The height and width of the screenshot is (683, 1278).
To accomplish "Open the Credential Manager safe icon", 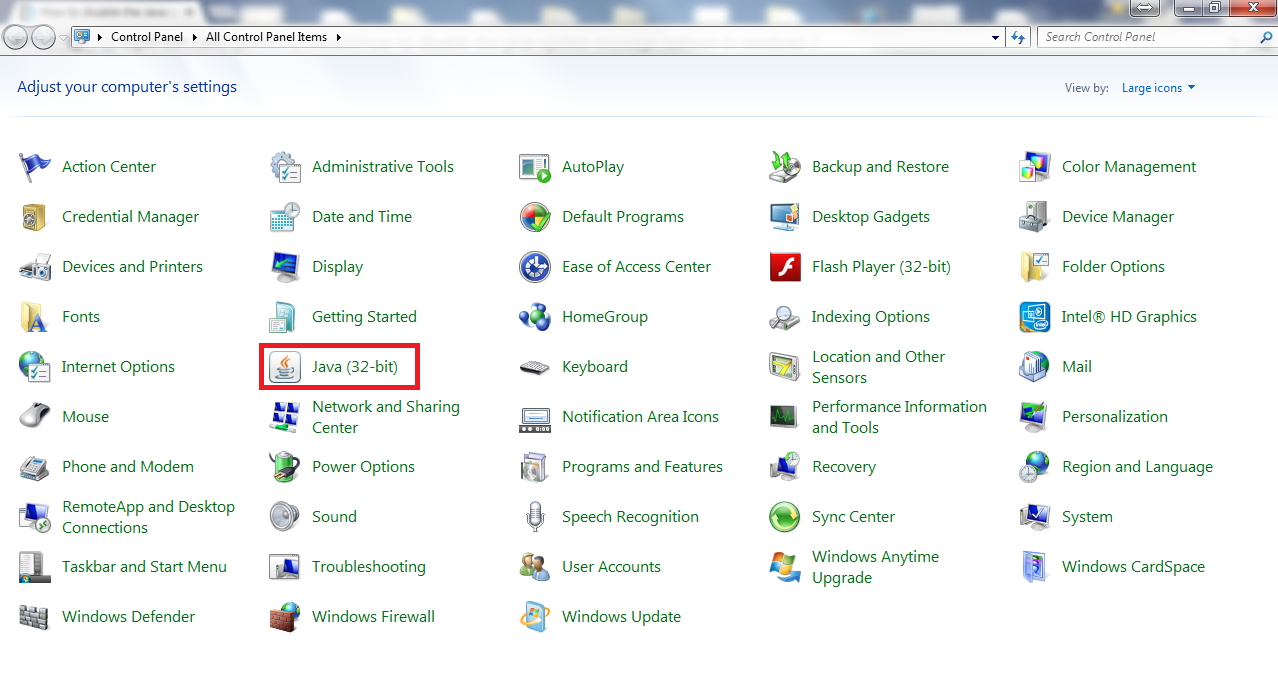I will click(x=35, y=217).
